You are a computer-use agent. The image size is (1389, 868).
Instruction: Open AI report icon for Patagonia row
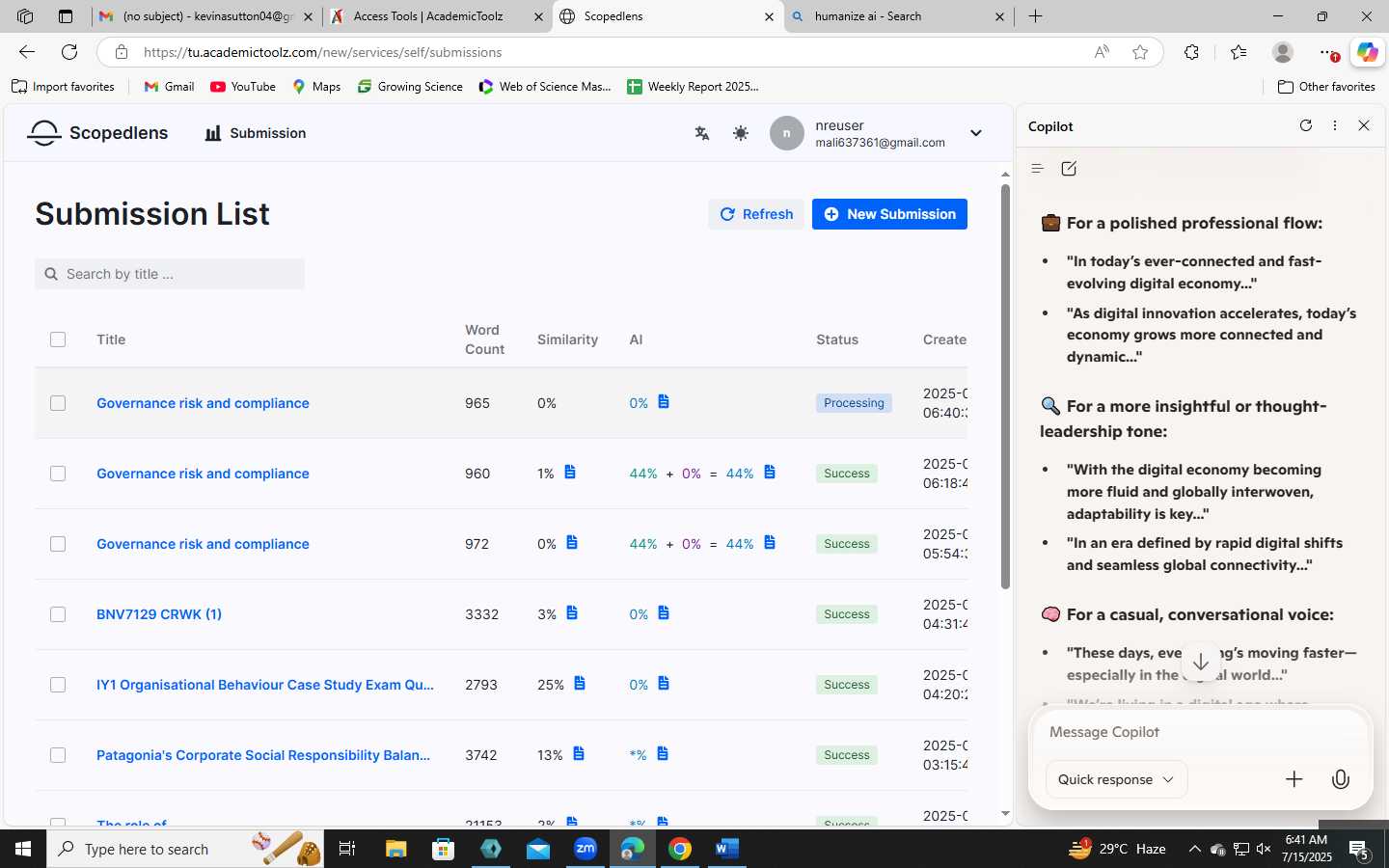663,753
